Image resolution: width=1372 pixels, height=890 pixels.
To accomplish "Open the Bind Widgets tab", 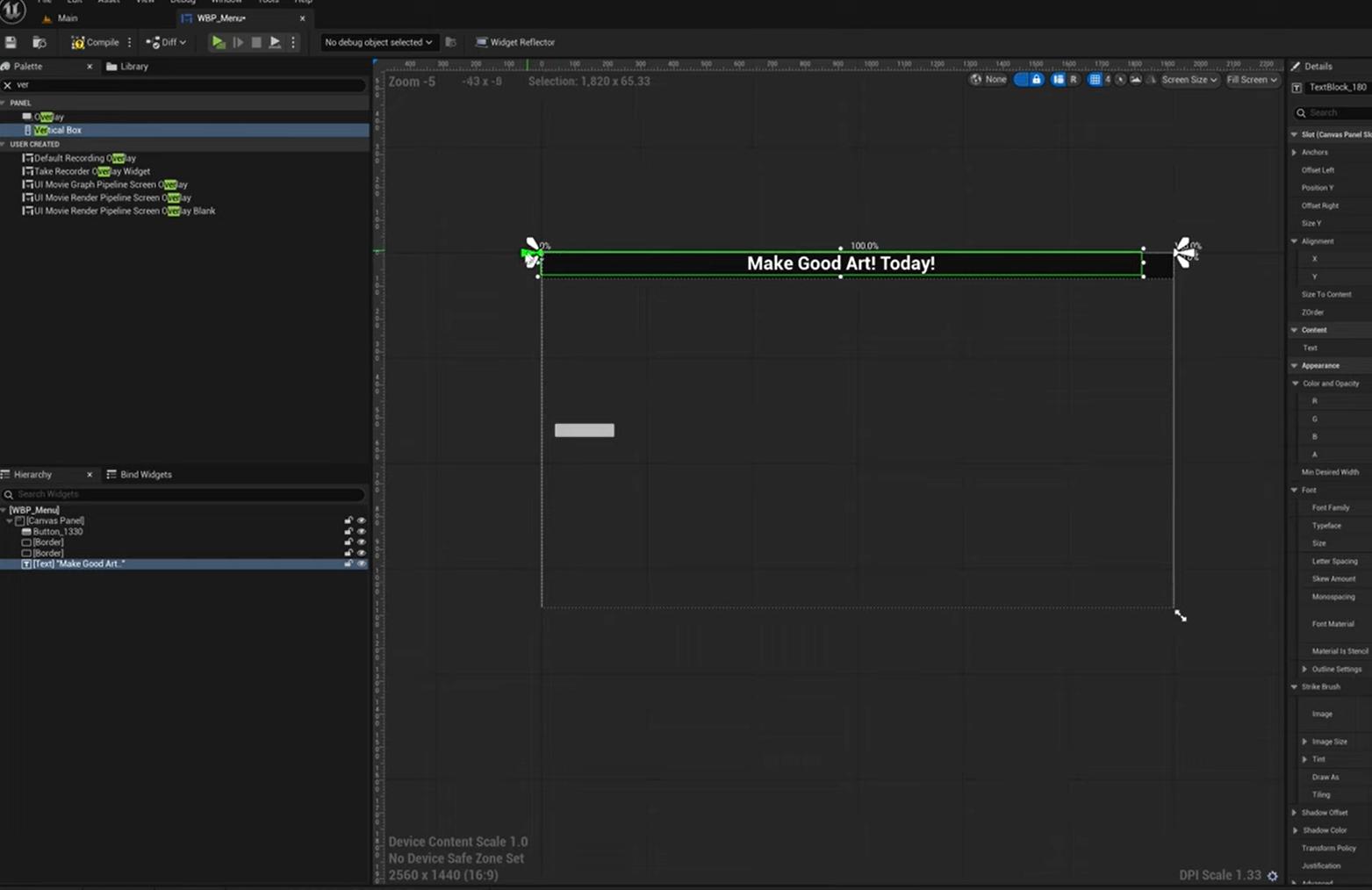I will click(140, 475).
